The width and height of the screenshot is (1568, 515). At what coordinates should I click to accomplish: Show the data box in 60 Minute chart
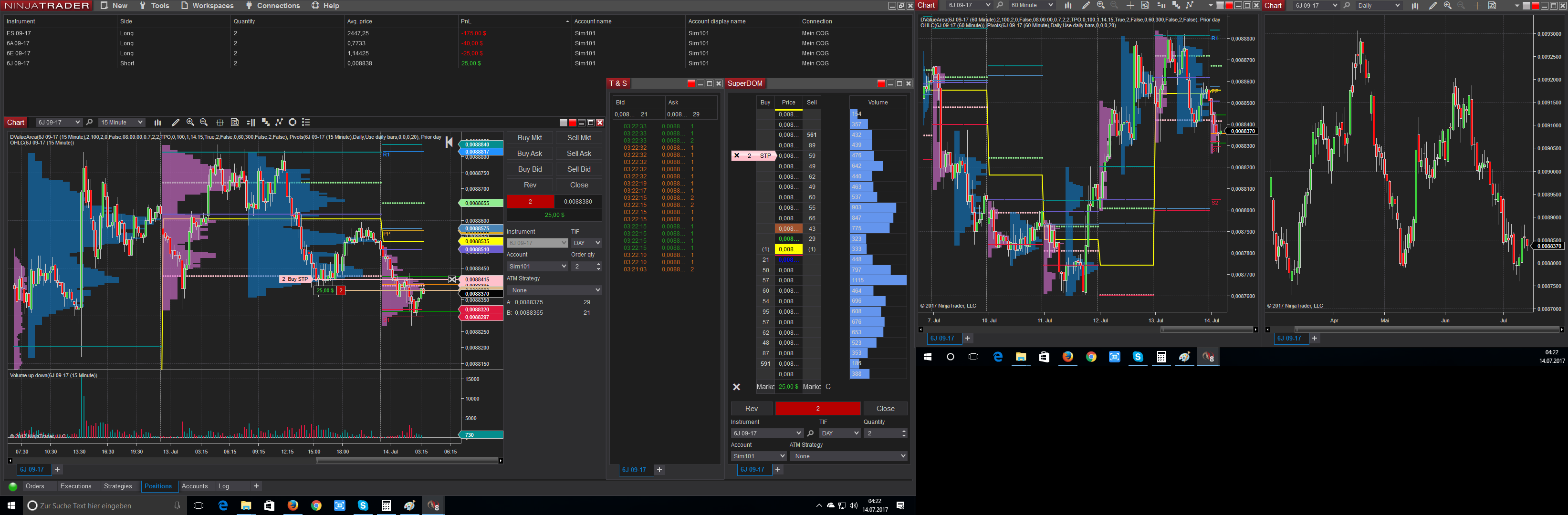click(x=1145, y=5)
